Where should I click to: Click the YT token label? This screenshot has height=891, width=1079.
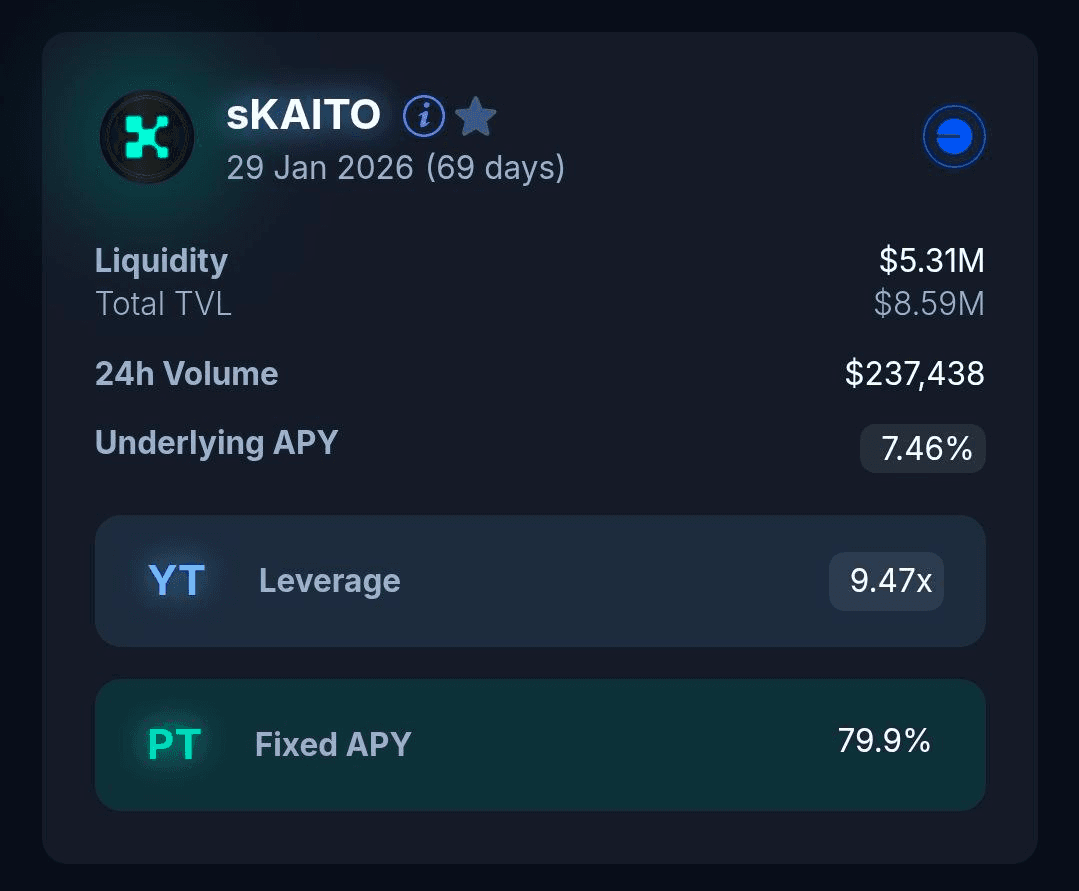click(176, 581)
